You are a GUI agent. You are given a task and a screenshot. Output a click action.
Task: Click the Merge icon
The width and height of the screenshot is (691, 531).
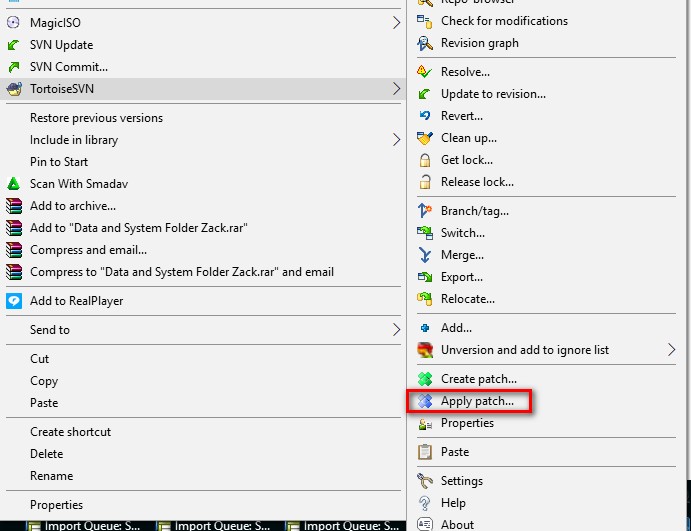click(425, 255)
